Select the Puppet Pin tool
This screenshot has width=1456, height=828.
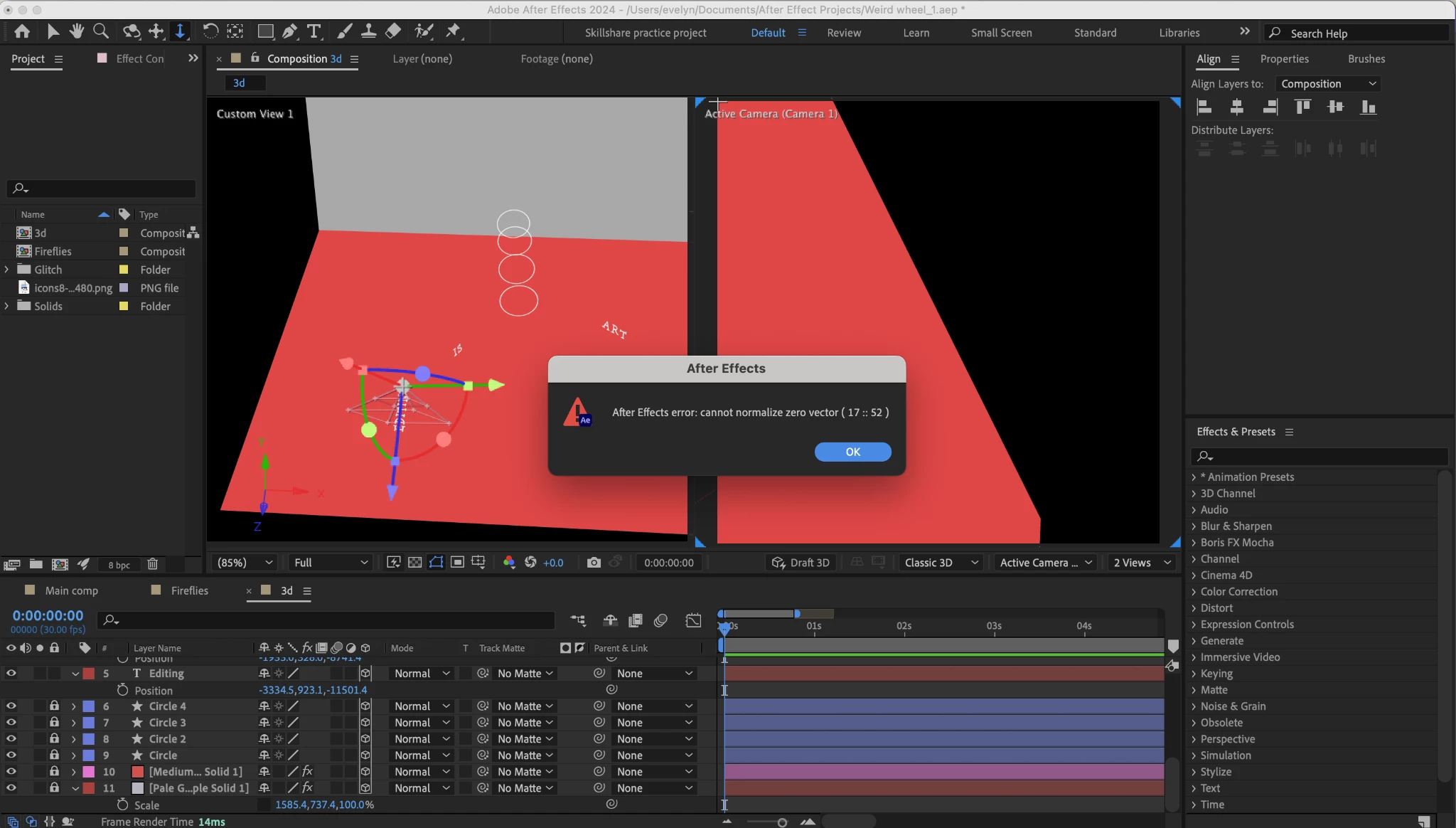[453, 31]
